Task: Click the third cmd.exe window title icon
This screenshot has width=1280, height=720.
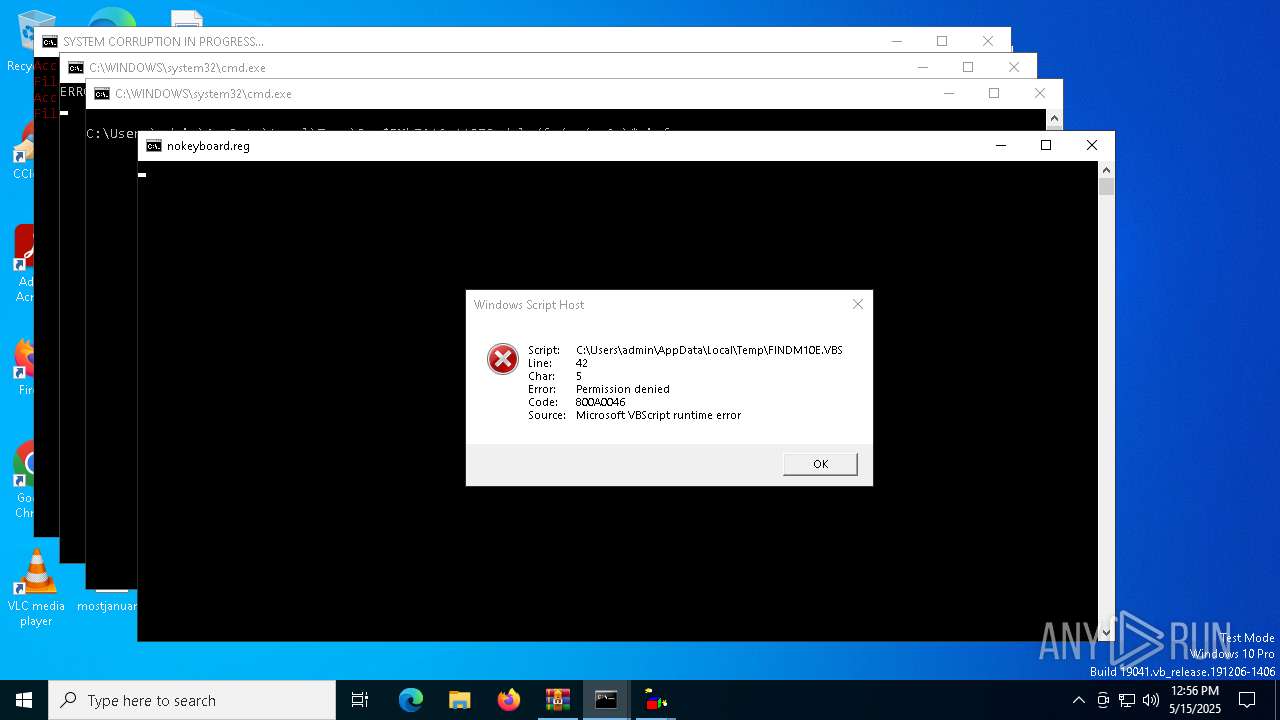Action: pos(101,94)
